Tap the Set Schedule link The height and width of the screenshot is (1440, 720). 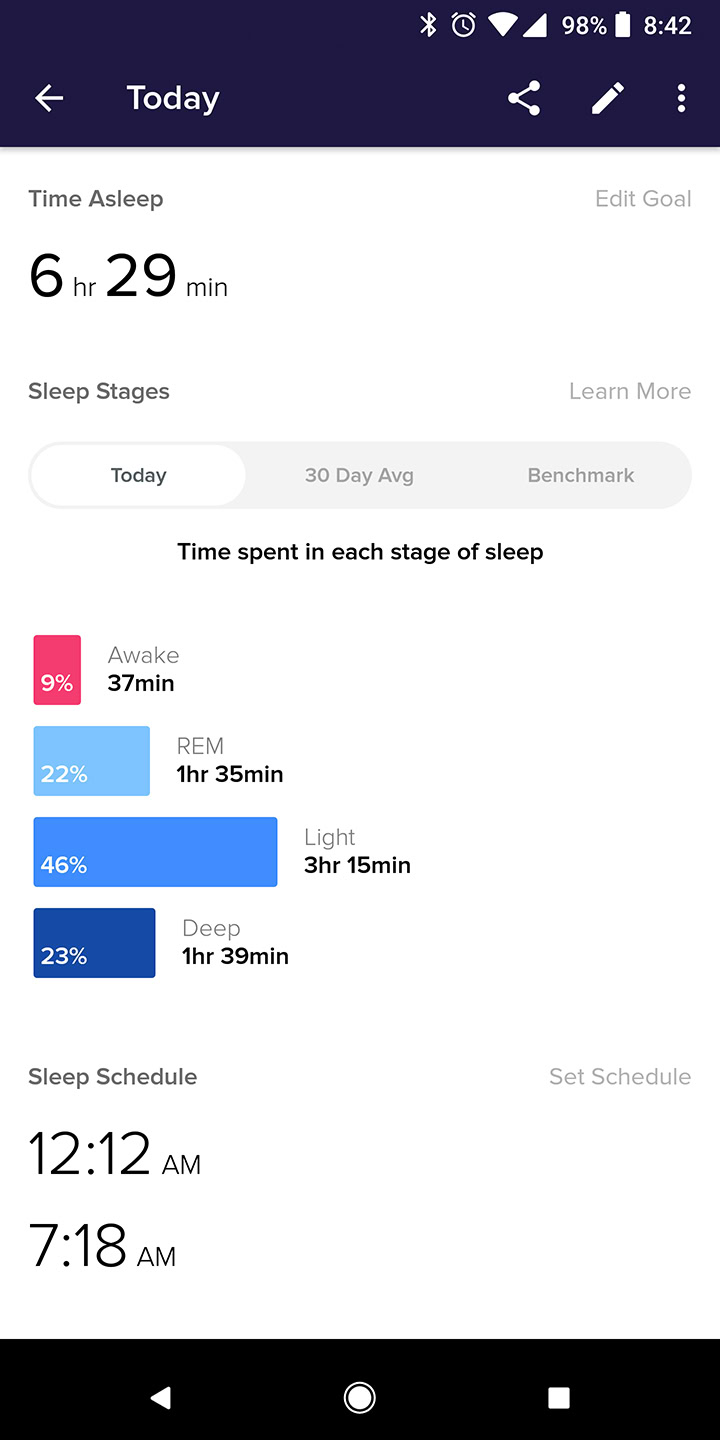[620, 1077]
